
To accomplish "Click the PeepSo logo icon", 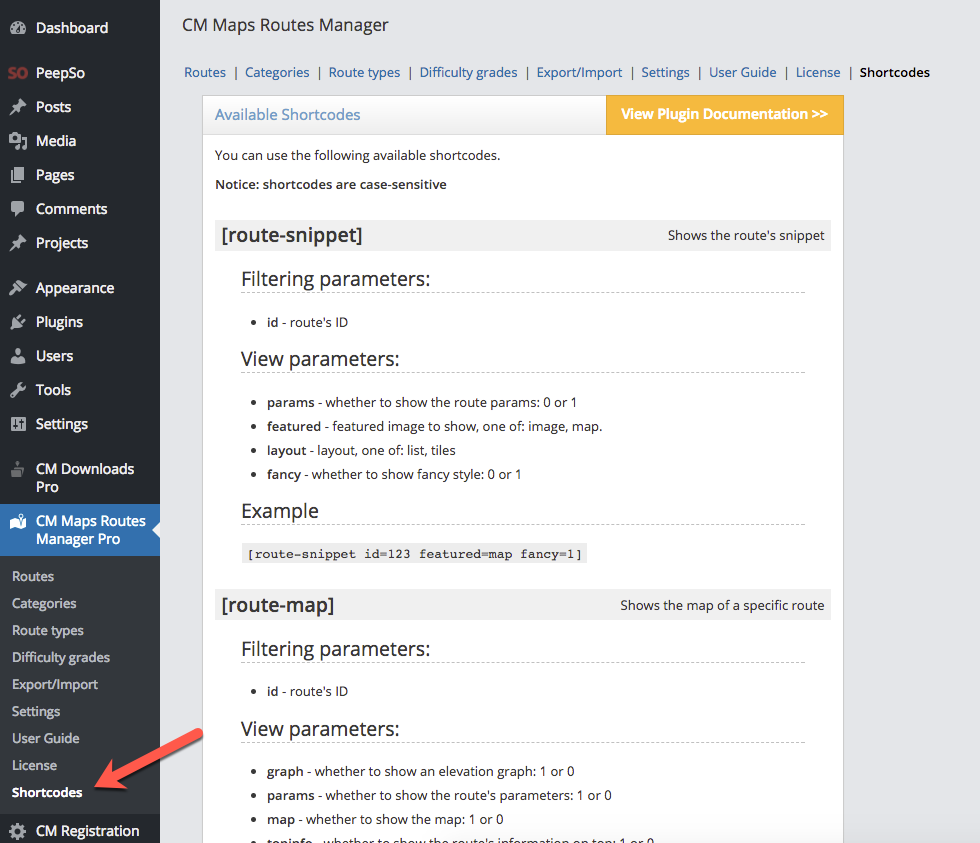I will point(18,73).
